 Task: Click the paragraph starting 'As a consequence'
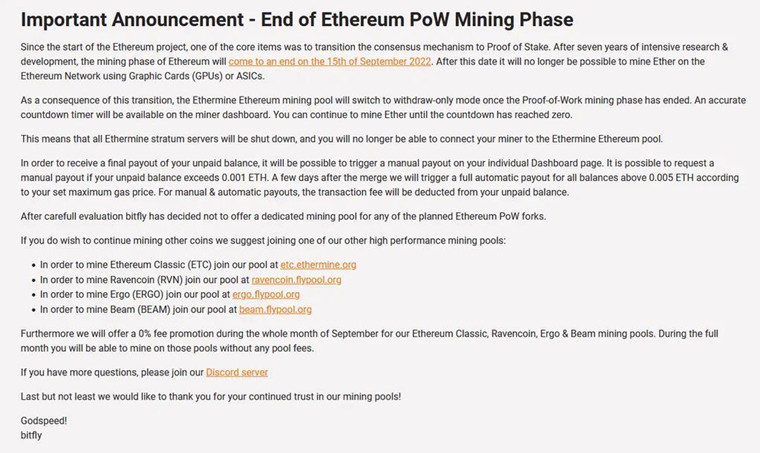[383, 108]
